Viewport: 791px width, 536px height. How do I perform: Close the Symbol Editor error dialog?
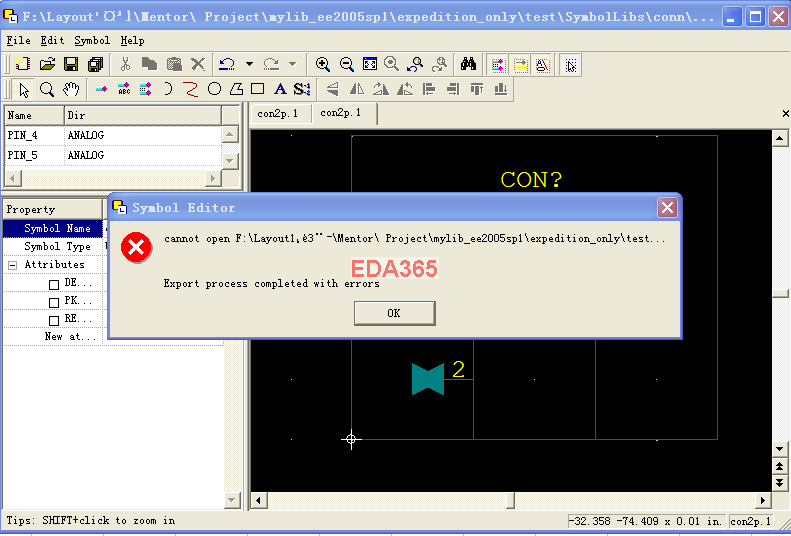click(x=667, y=207)
